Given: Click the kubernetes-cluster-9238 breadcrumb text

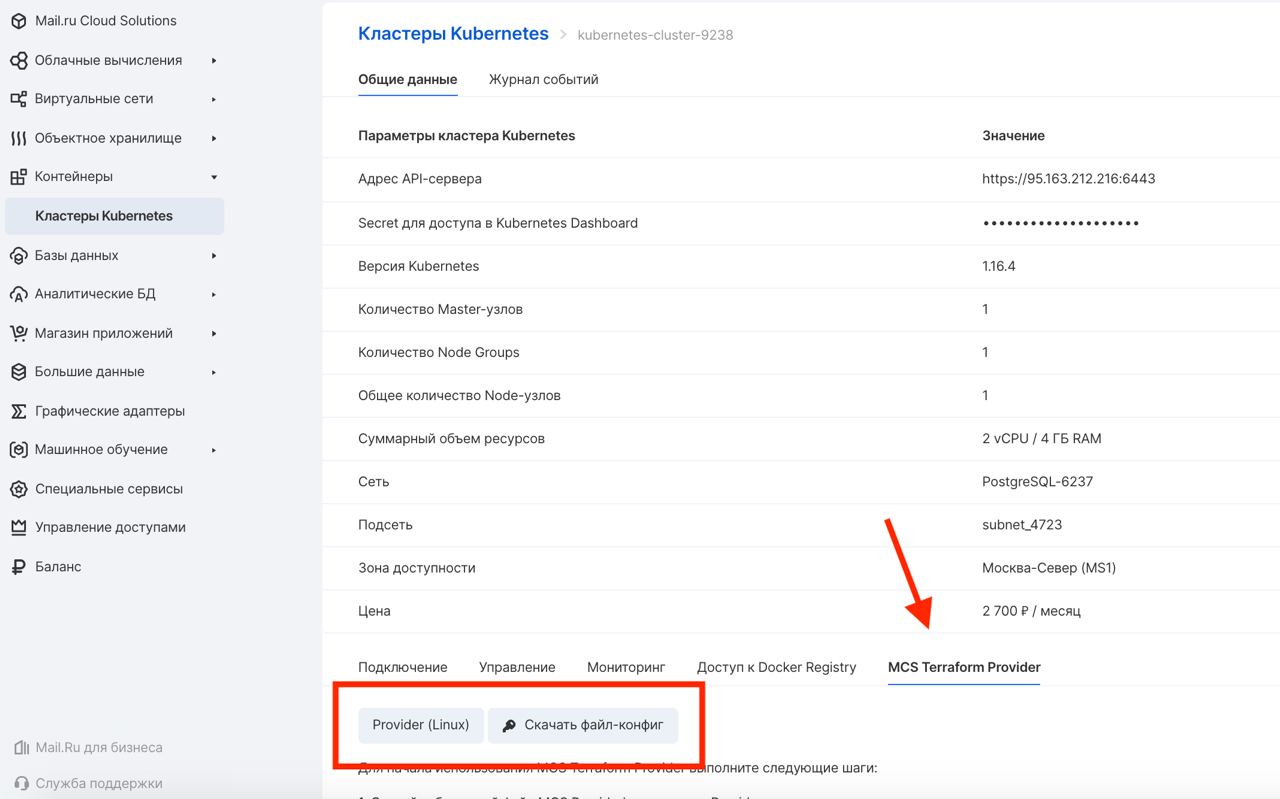Looking at the screenshot, I should coord(655,34).
